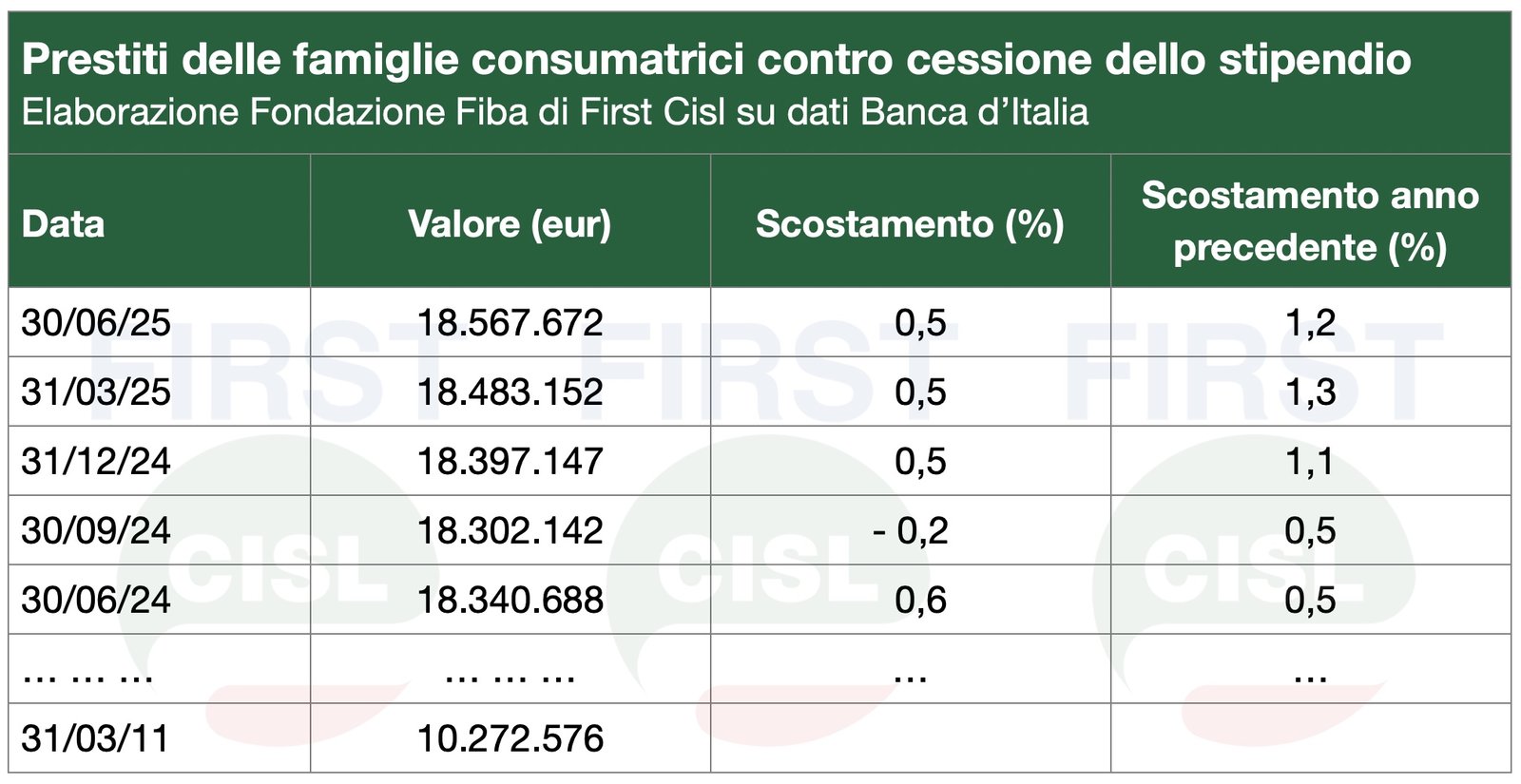Select the date cell 31/03/25

point(96,392)
